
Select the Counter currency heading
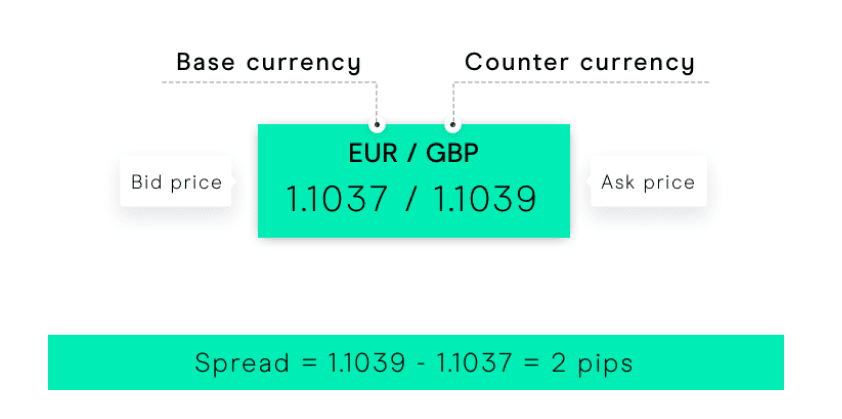580,62
